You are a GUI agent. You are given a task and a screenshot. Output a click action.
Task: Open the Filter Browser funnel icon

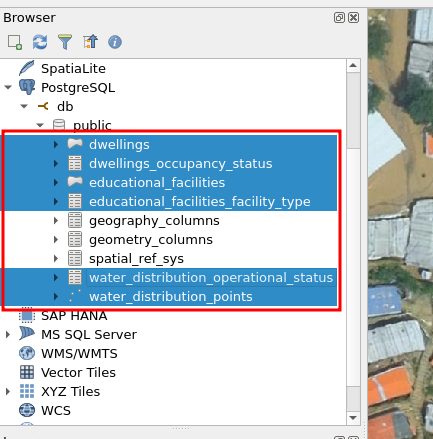(65, 42)
